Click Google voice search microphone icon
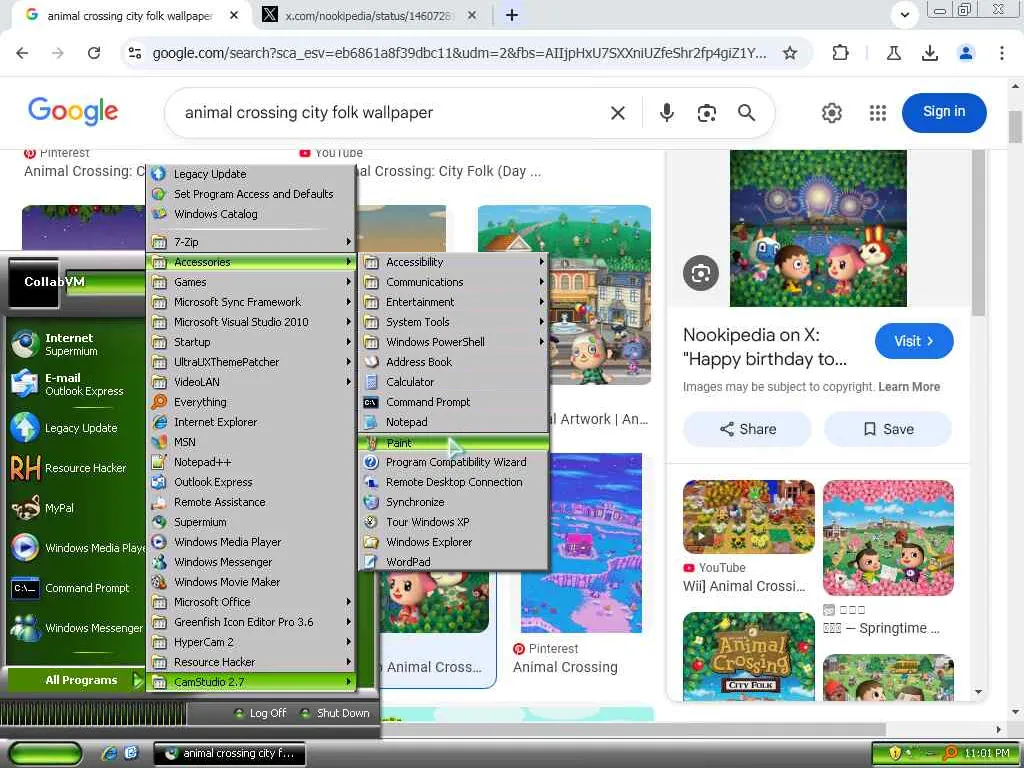This screenshot has height=768, width=1024. [666, 113]
